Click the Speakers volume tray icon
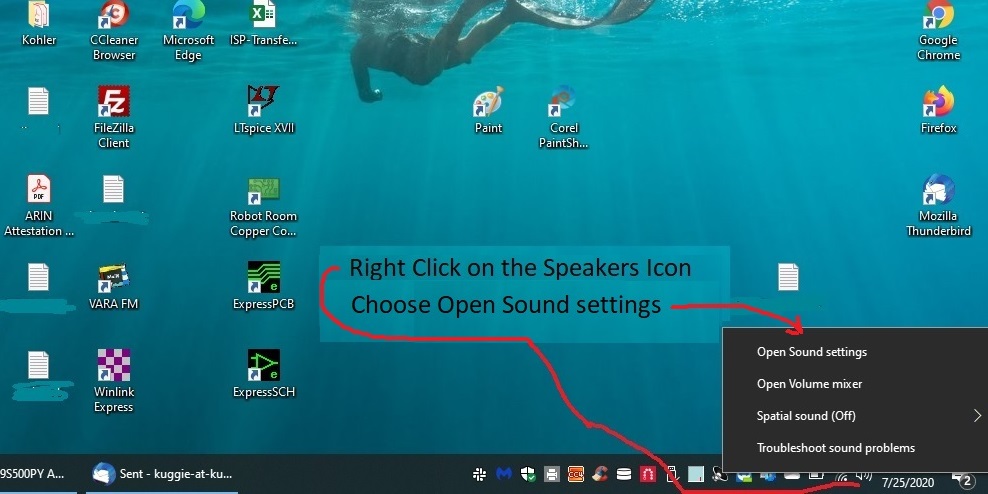 coord(864,476)
